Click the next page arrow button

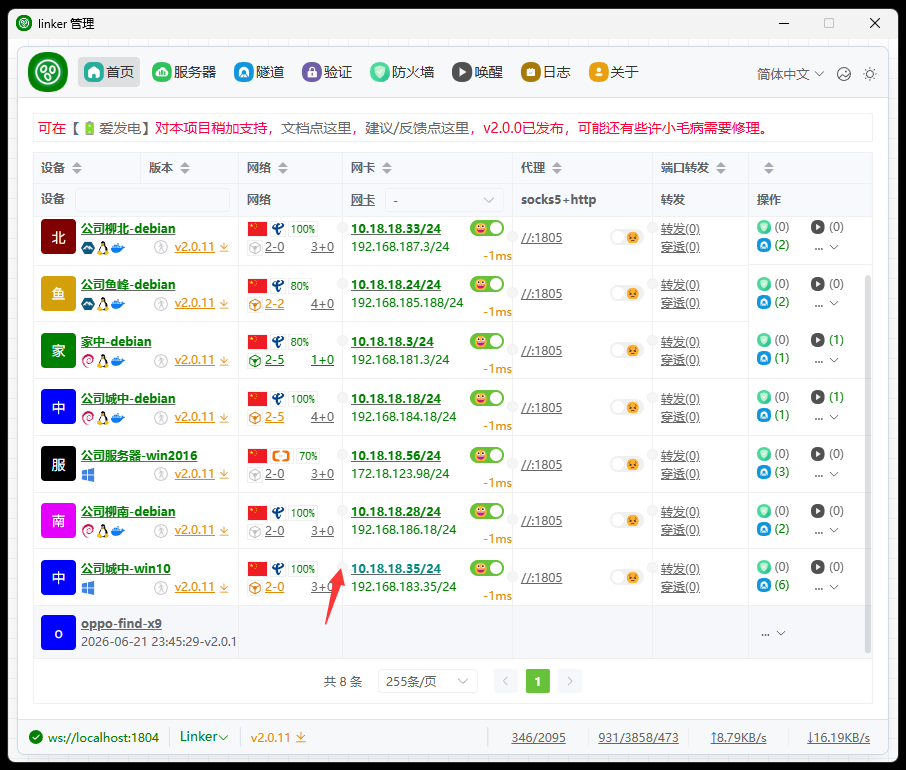pos(570,681)
